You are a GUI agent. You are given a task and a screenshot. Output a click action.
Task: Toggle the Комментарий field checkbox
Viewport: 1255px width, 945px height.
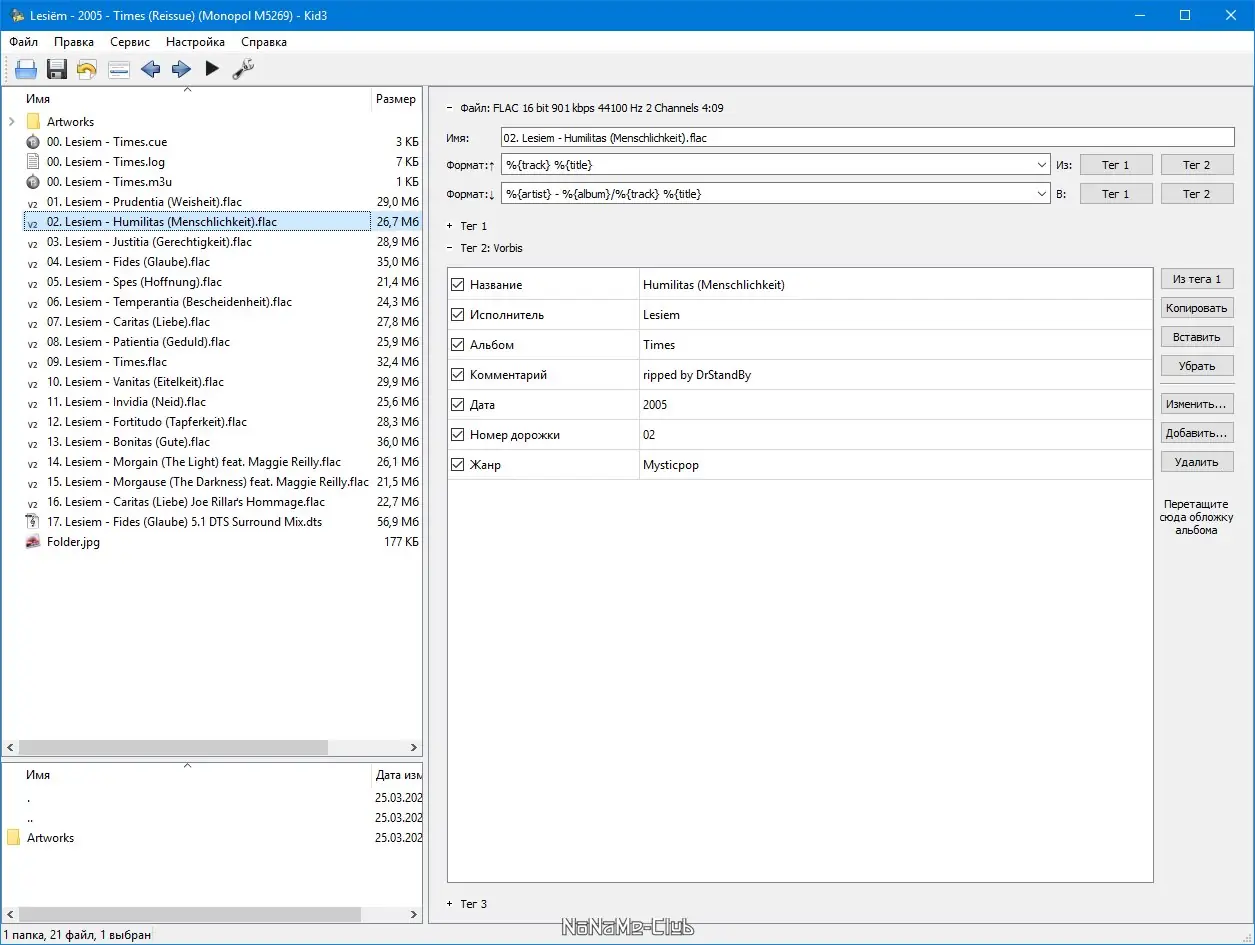point(458,375)
